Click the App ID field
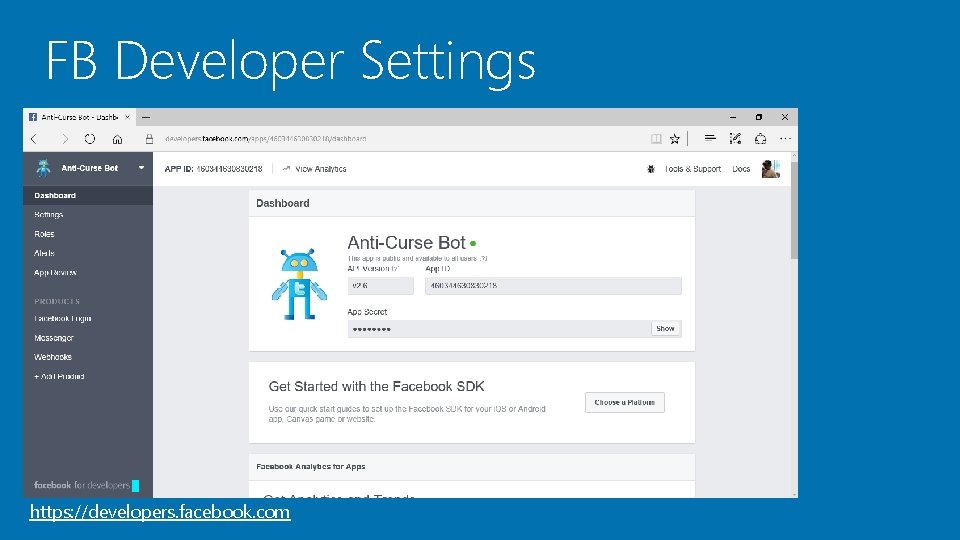The image size is (960, 540). tap(553, 286)
